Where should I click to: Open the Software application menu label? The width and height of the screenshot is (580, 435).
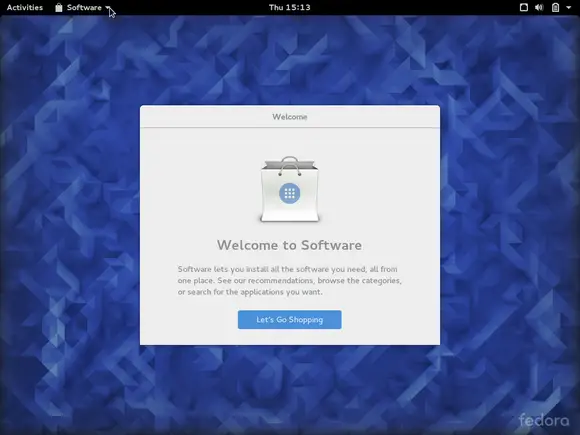(84, 7)
